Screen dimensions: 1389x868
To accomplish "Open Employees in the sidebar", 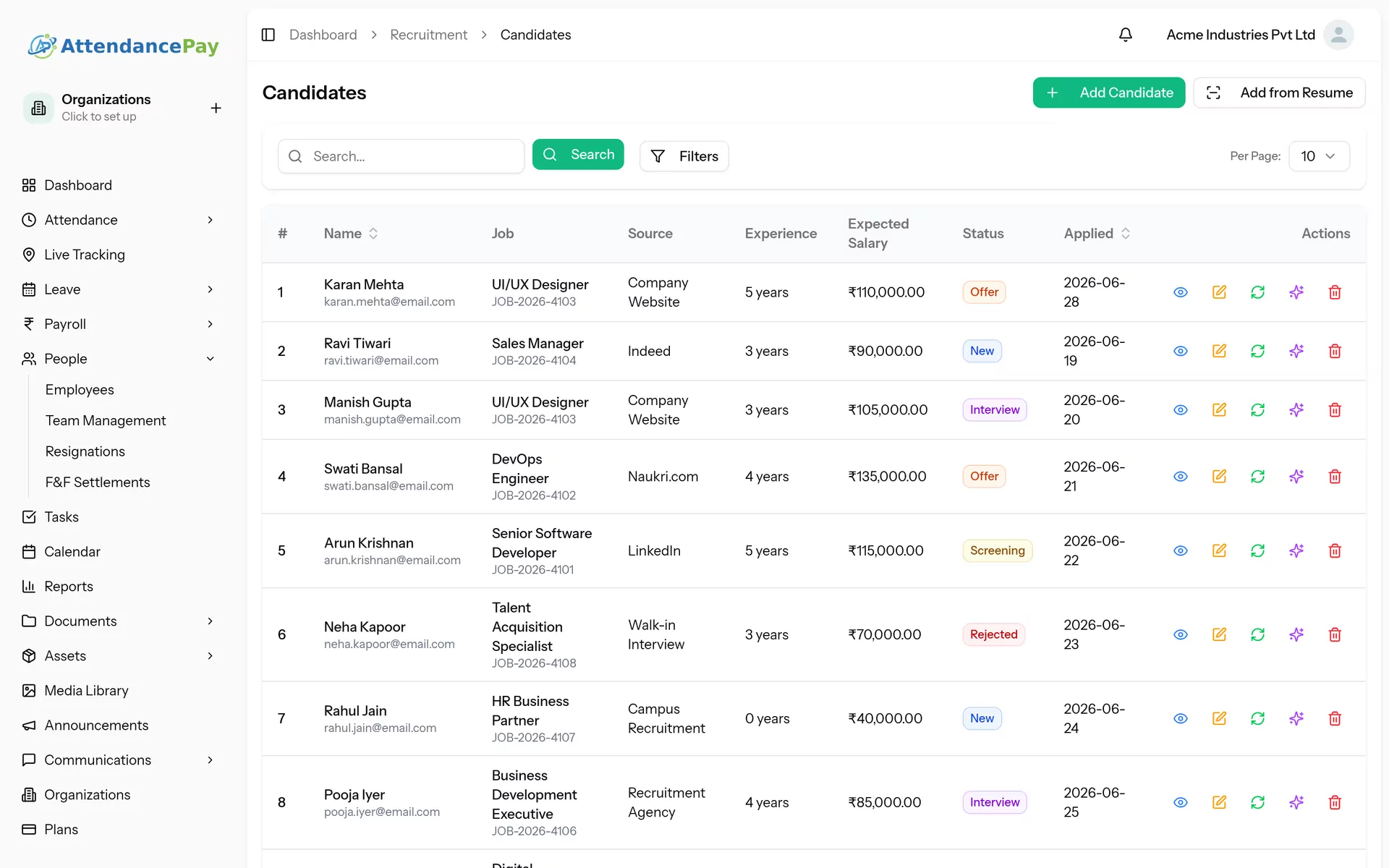I will click(x=80, y=390).
